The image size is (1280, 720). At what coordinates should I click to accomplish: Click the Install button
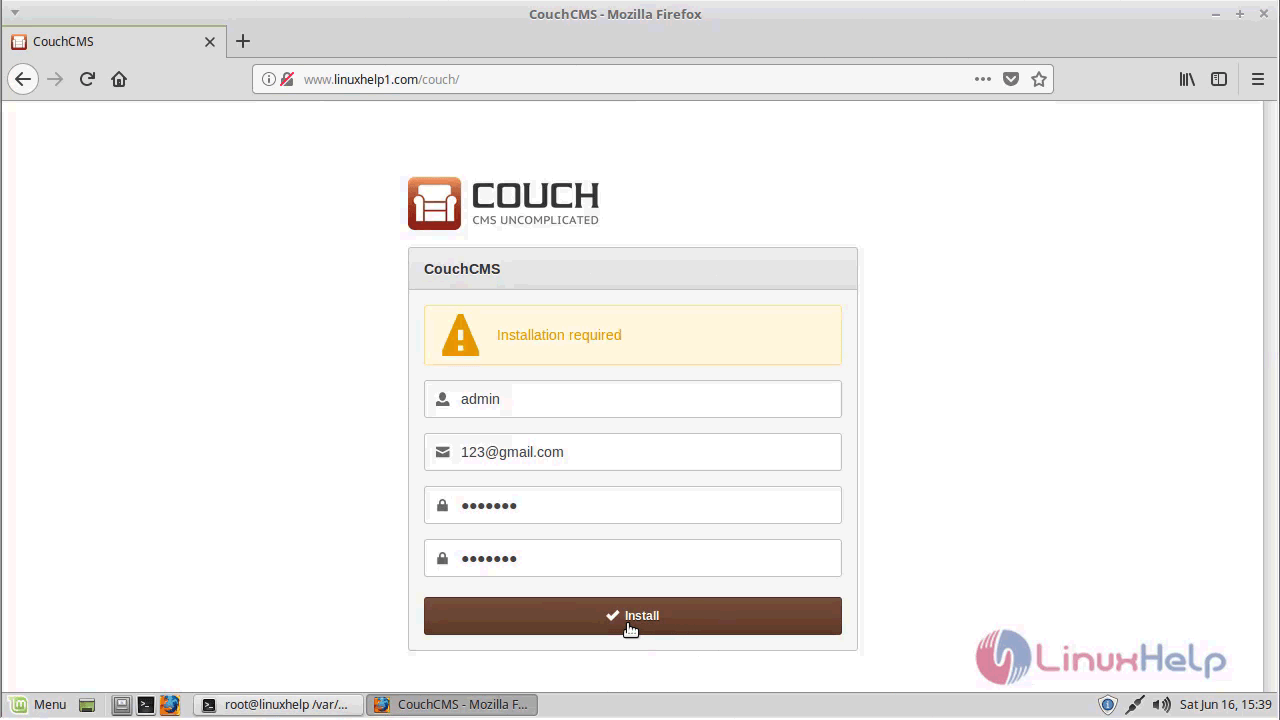(632, 616)
